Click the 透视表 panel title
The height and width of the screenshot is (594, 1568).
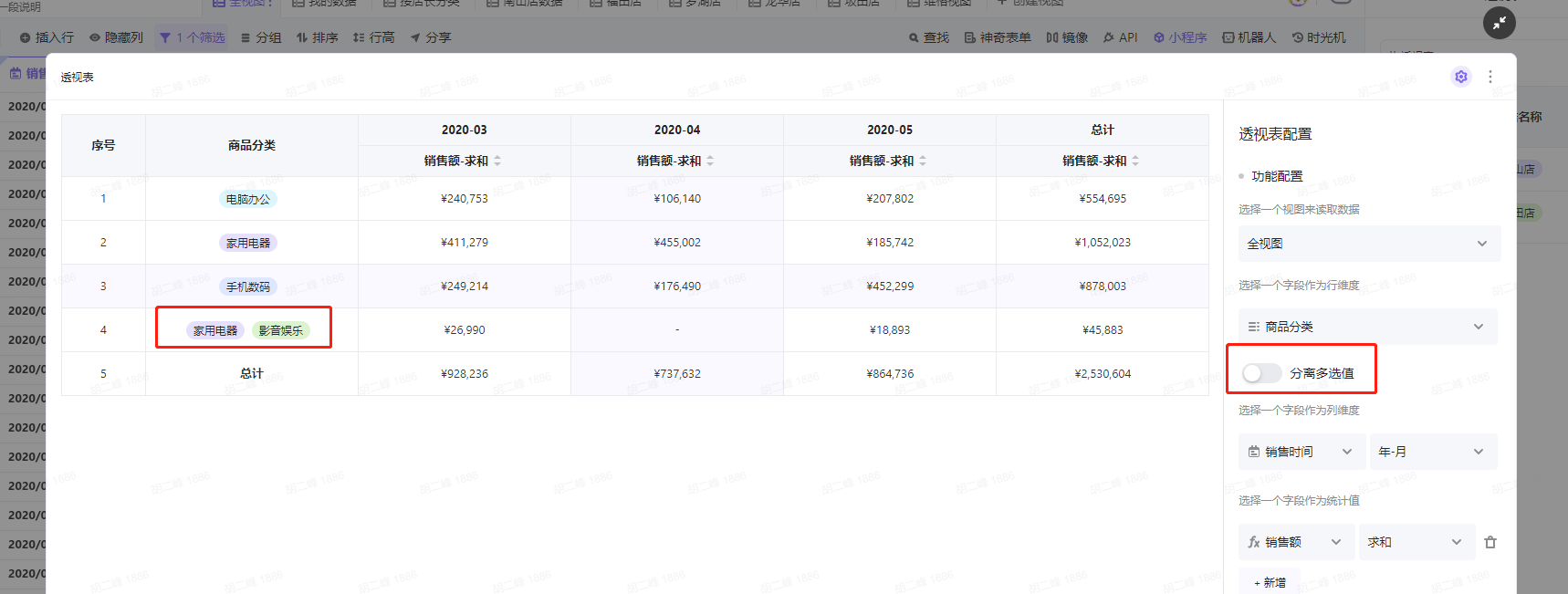tap(78, 78)
